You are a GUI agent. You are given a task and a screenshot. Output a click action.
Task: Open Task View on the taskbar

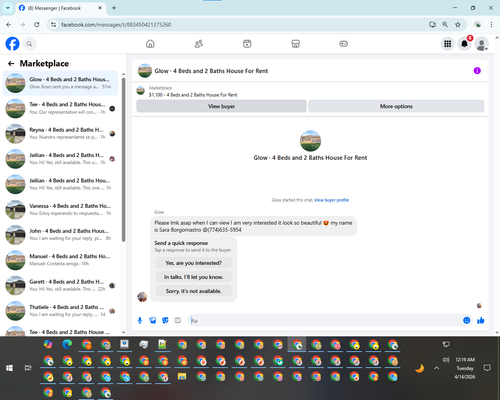click(x=28, y=368)
